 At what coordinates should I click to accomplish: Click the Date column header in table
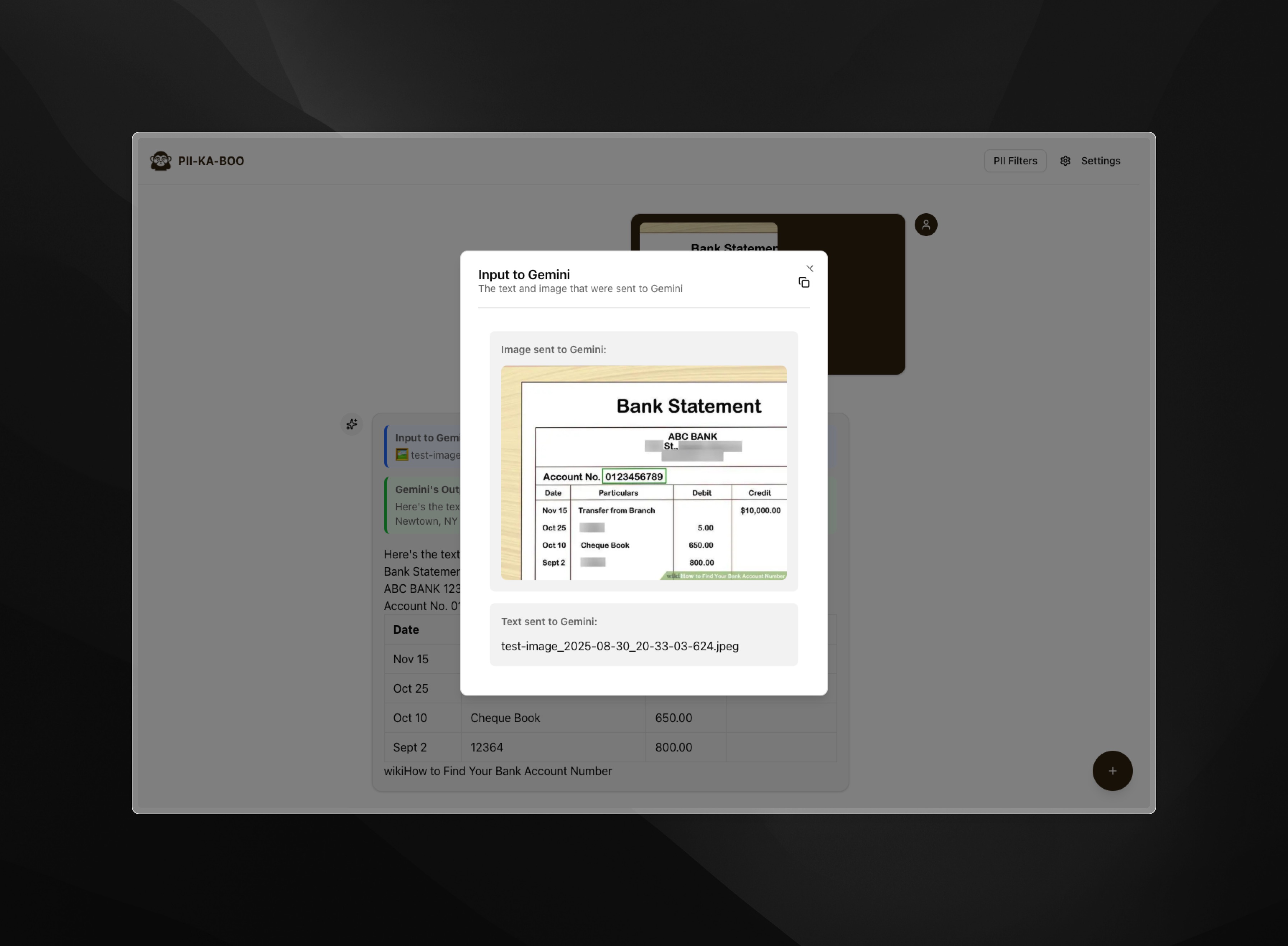coord(406,630)
